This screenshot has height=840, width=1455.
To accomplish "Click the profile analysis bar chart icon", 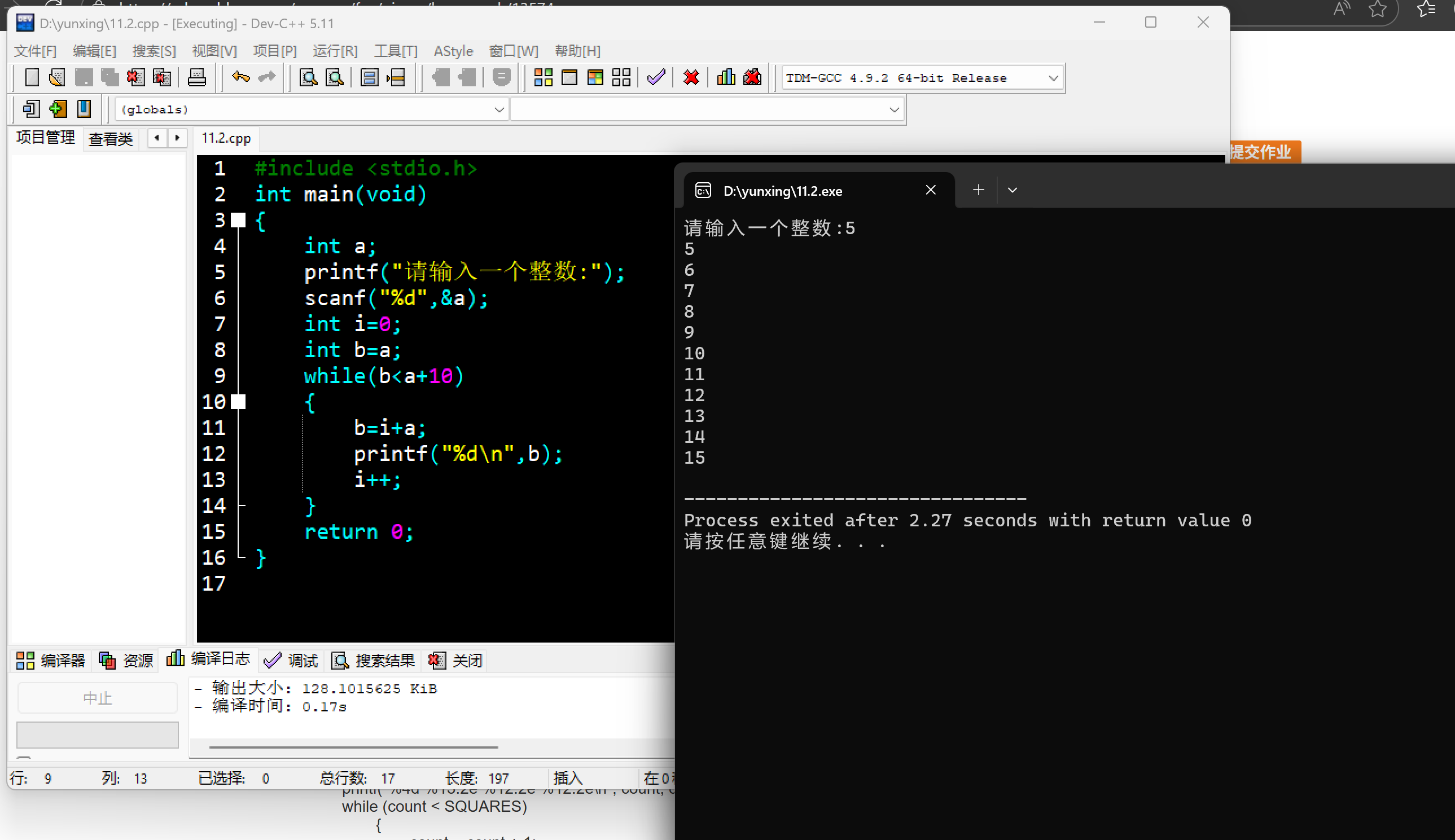I will 725,77.
